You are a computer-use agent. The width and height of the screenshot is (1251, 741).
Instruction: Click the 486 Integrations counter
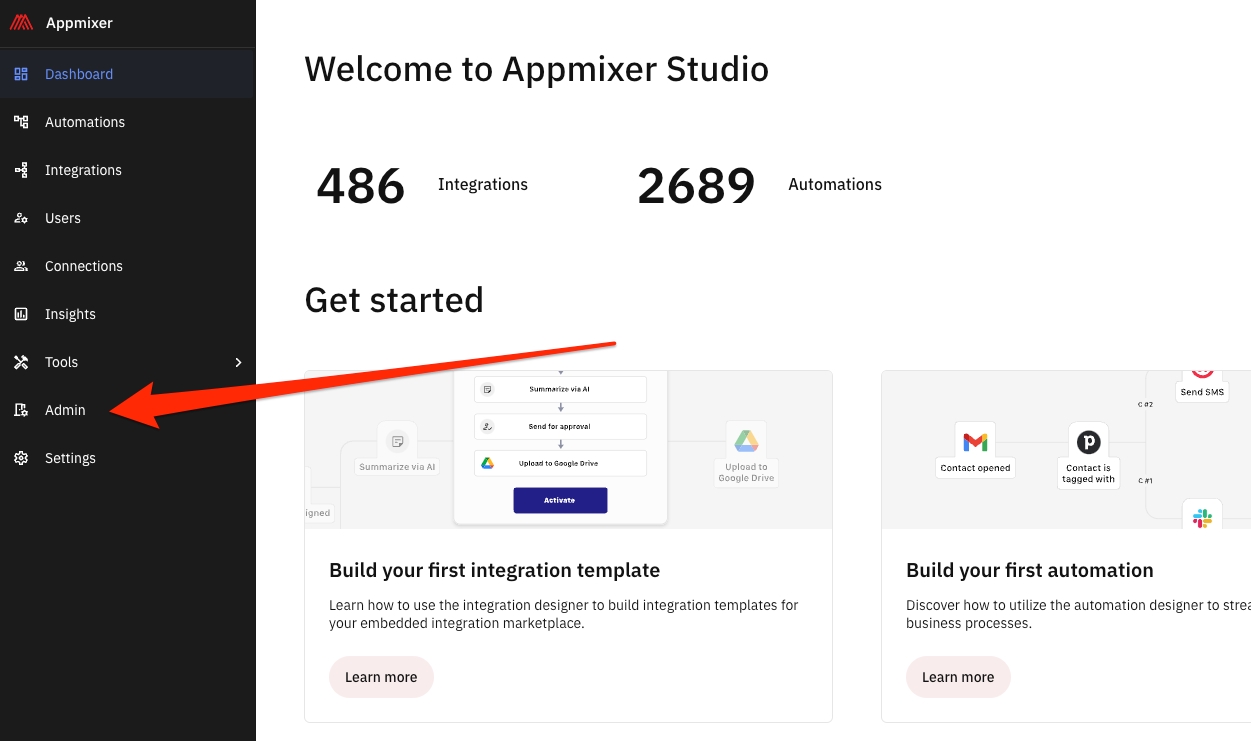[x=361, y=185]
